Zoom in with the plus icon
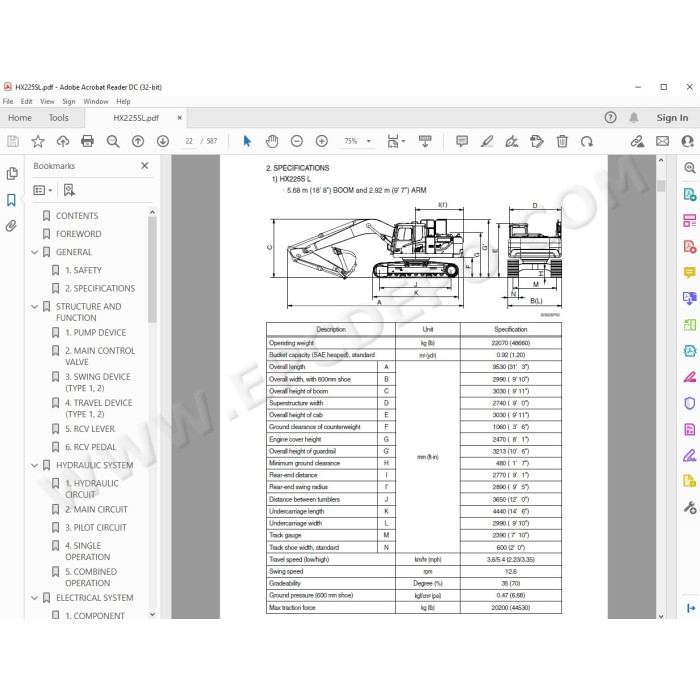Screen dimensions: 700x700 click(x=322, y=142)
